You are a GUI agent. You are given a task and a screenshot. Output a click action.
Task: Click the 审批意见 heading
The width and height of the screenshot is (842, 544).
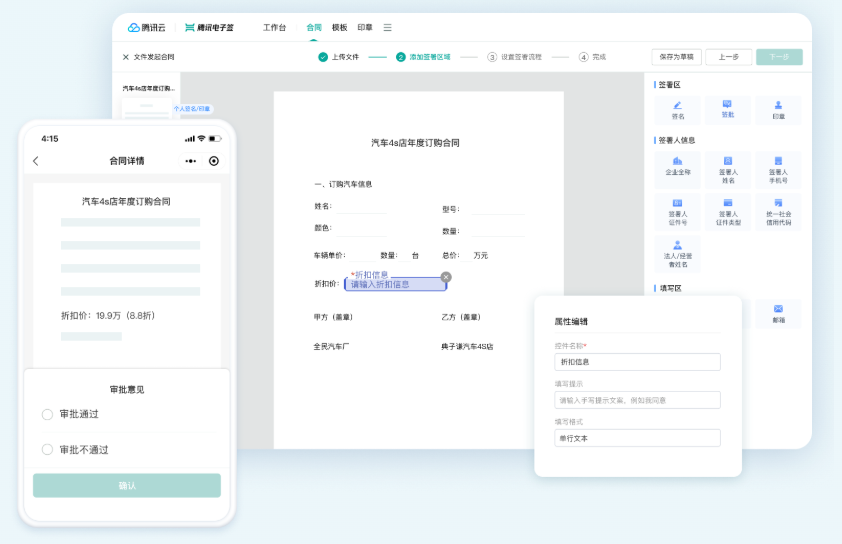click(x=127, y=389)
